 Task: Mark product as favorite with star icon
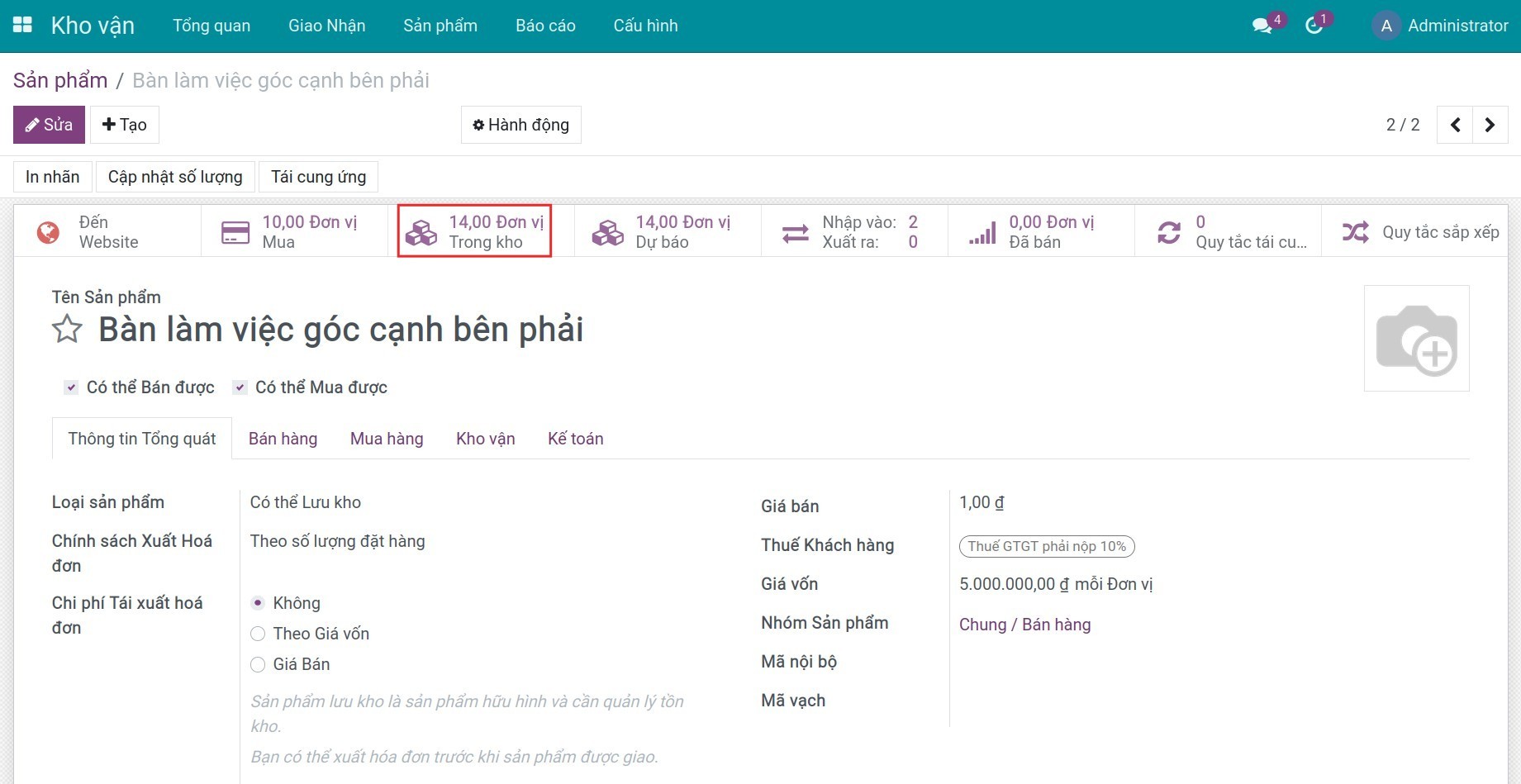click(67, 330)
